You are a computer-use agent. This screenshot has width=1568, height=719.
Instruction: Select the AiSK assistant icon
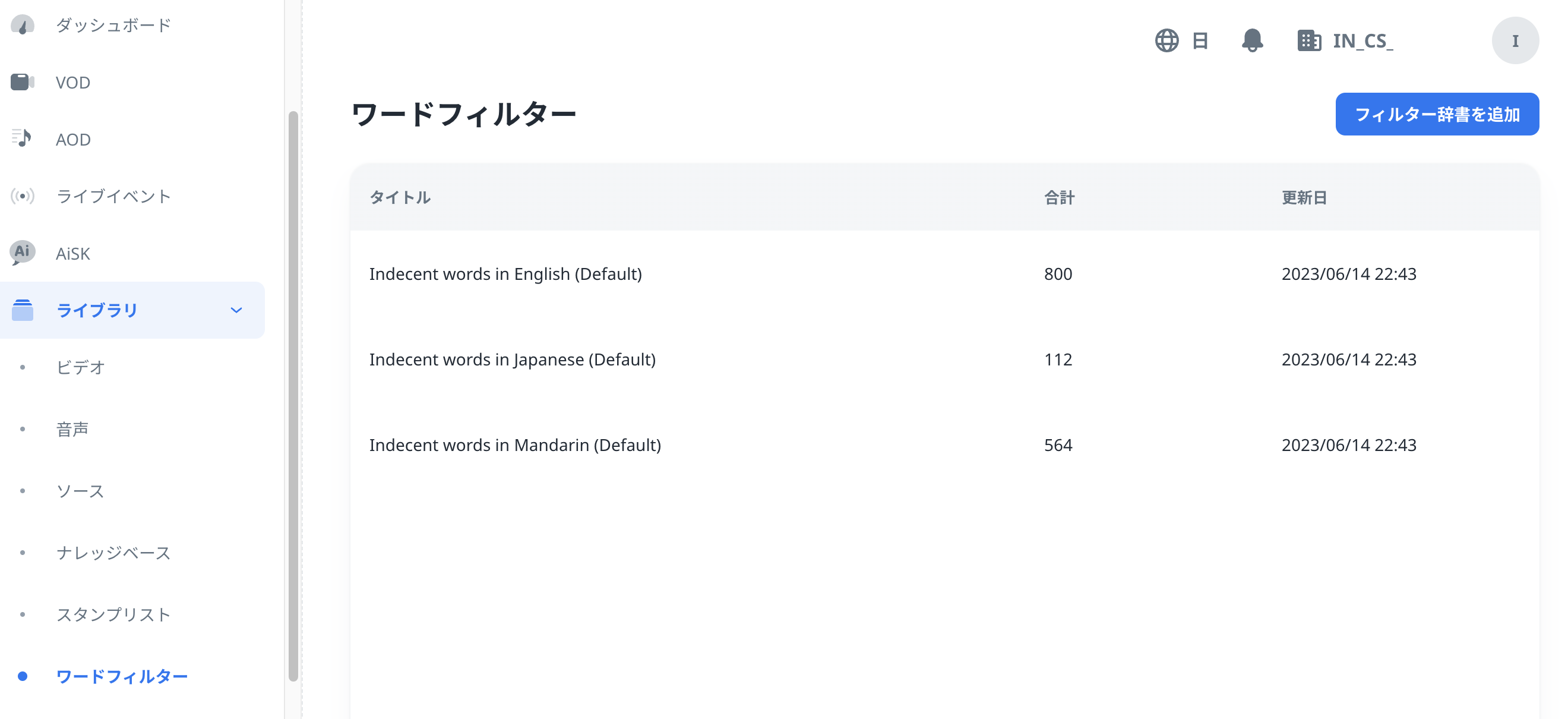point(22,253)
